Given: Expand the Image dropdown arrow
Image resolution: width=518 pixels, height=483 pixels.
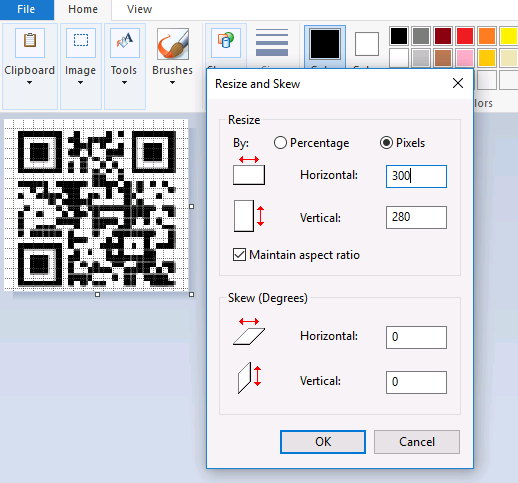Looking at the screenshot, I should [x=80, y=83].
